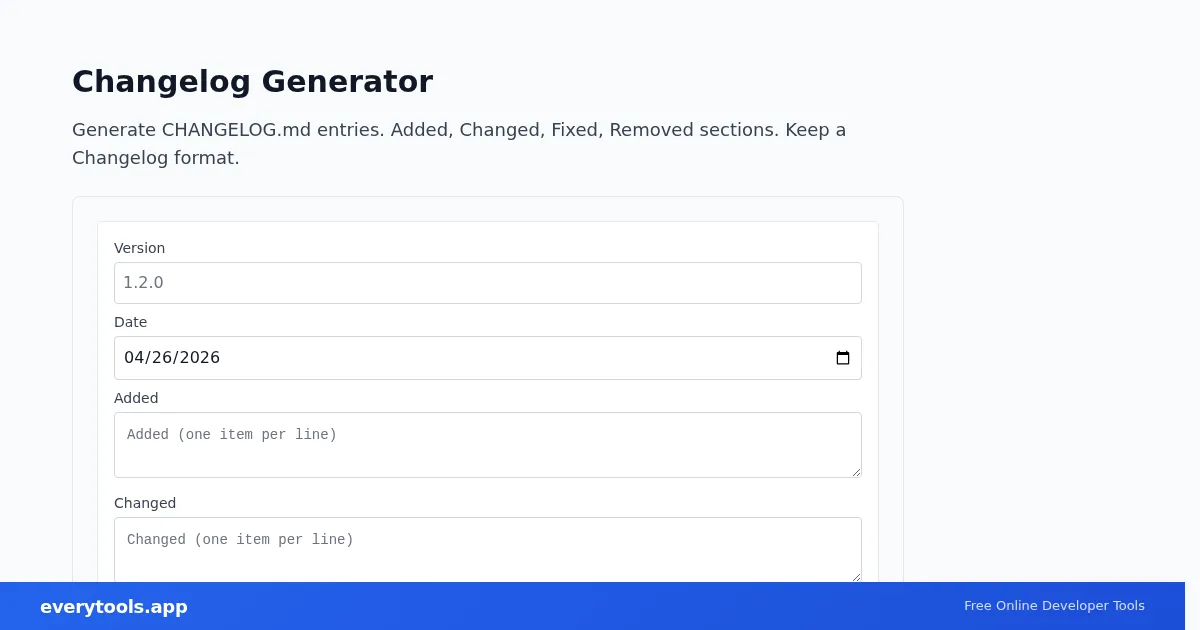Open the calendar picker icon in Date field
This screenshot has height=630, width=1200.
(843, 358)
